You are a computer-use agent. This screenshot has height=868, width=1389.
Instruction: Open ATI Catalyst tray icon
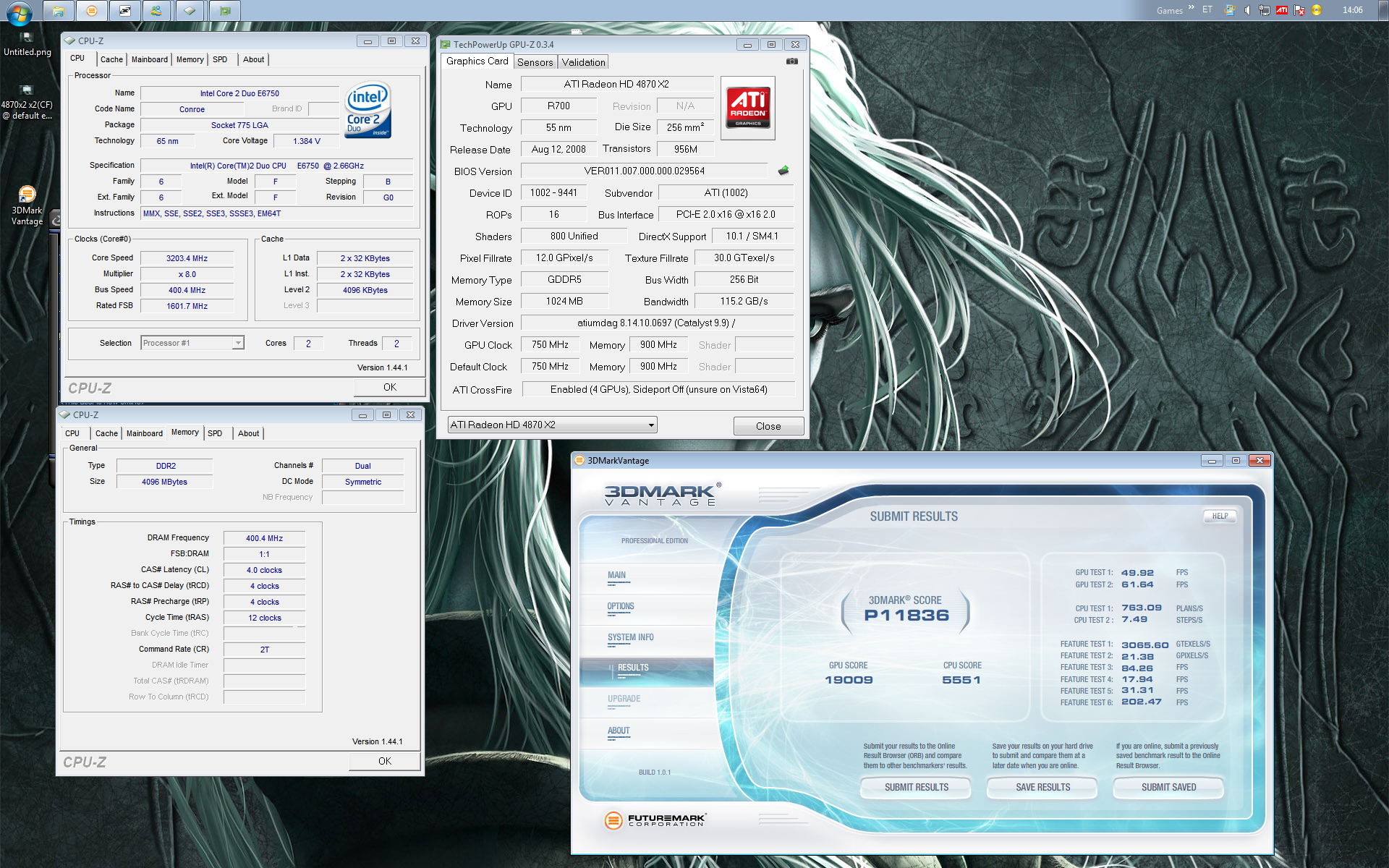tap(1282, 10)
